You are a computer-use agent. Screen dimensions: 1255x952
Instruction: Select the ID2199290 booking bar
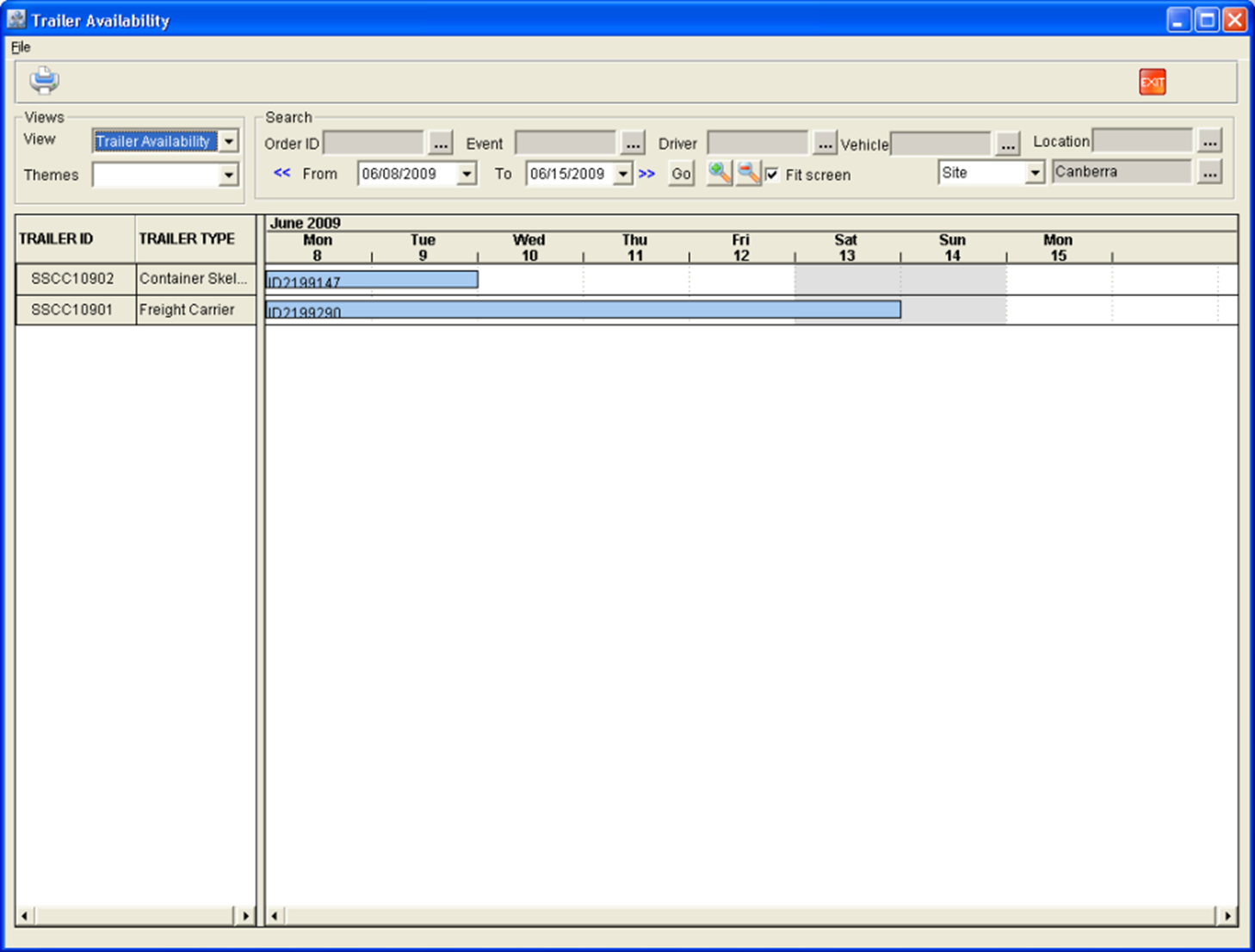[584, 310]
